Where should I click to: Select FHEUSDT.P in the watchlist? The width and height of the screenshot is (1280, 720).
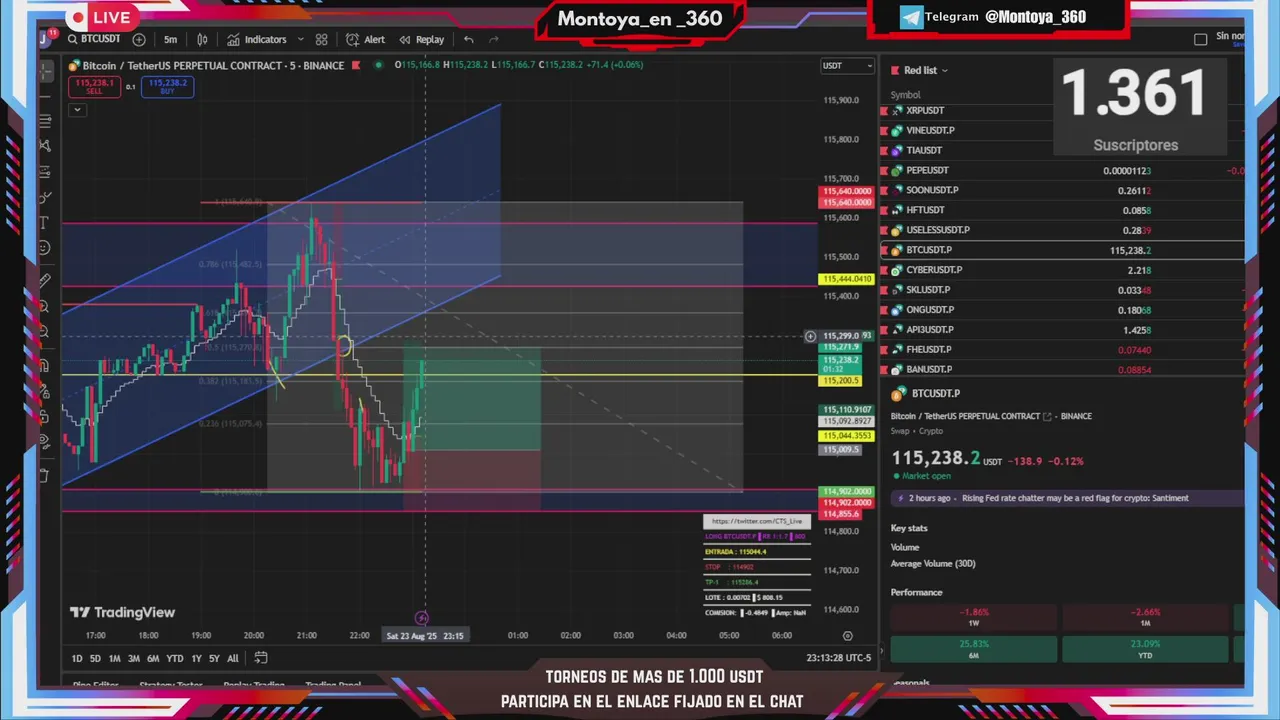[x=1063, y=350]
